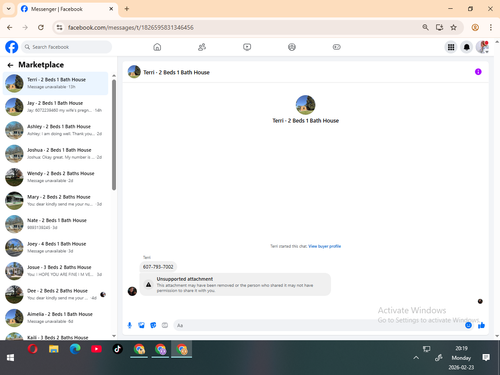This screenshot has width=500, height=375.
Task: Open TikTok from the taskbar
Action: click(117, 349)
